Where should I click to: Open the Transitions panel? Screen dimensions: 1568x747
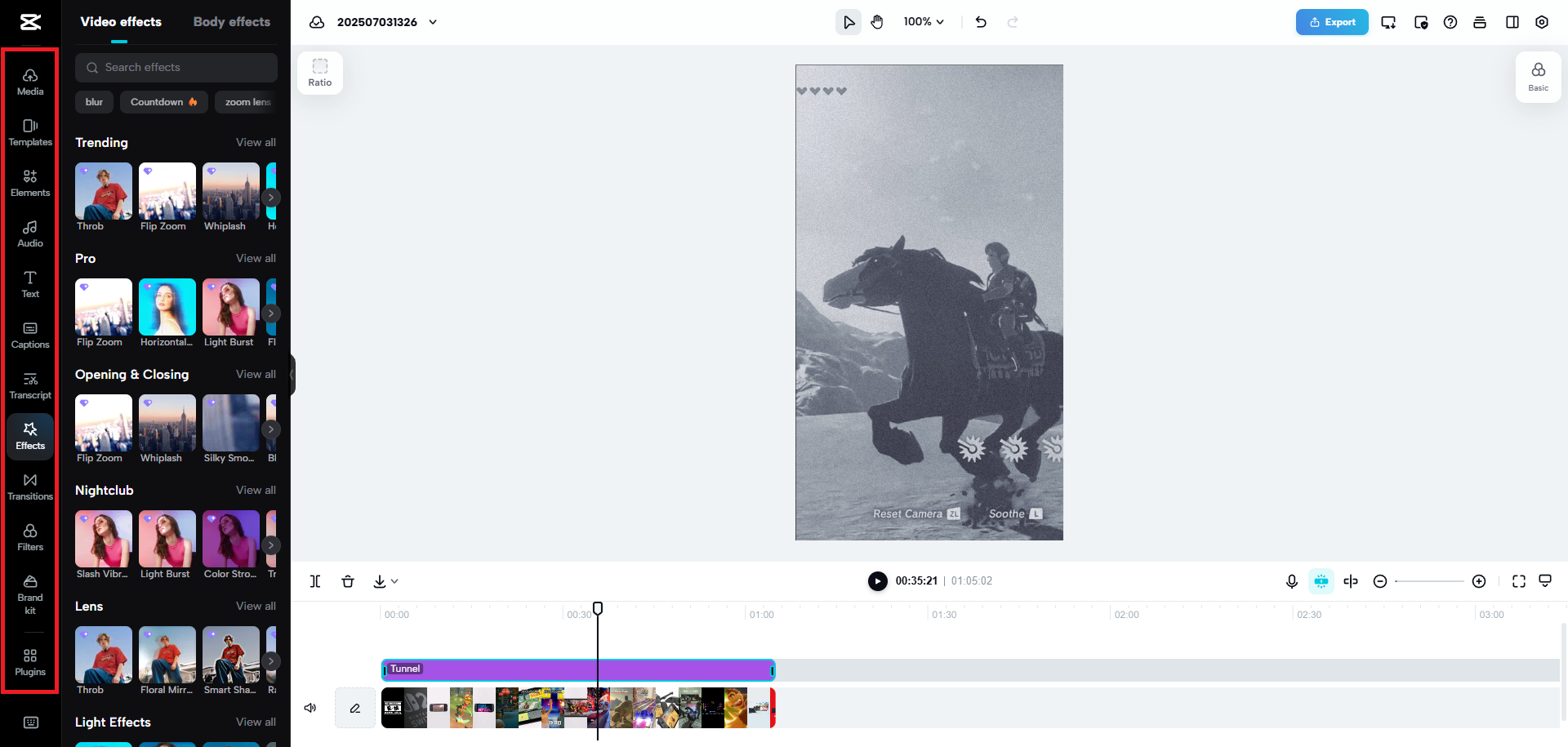29,487
